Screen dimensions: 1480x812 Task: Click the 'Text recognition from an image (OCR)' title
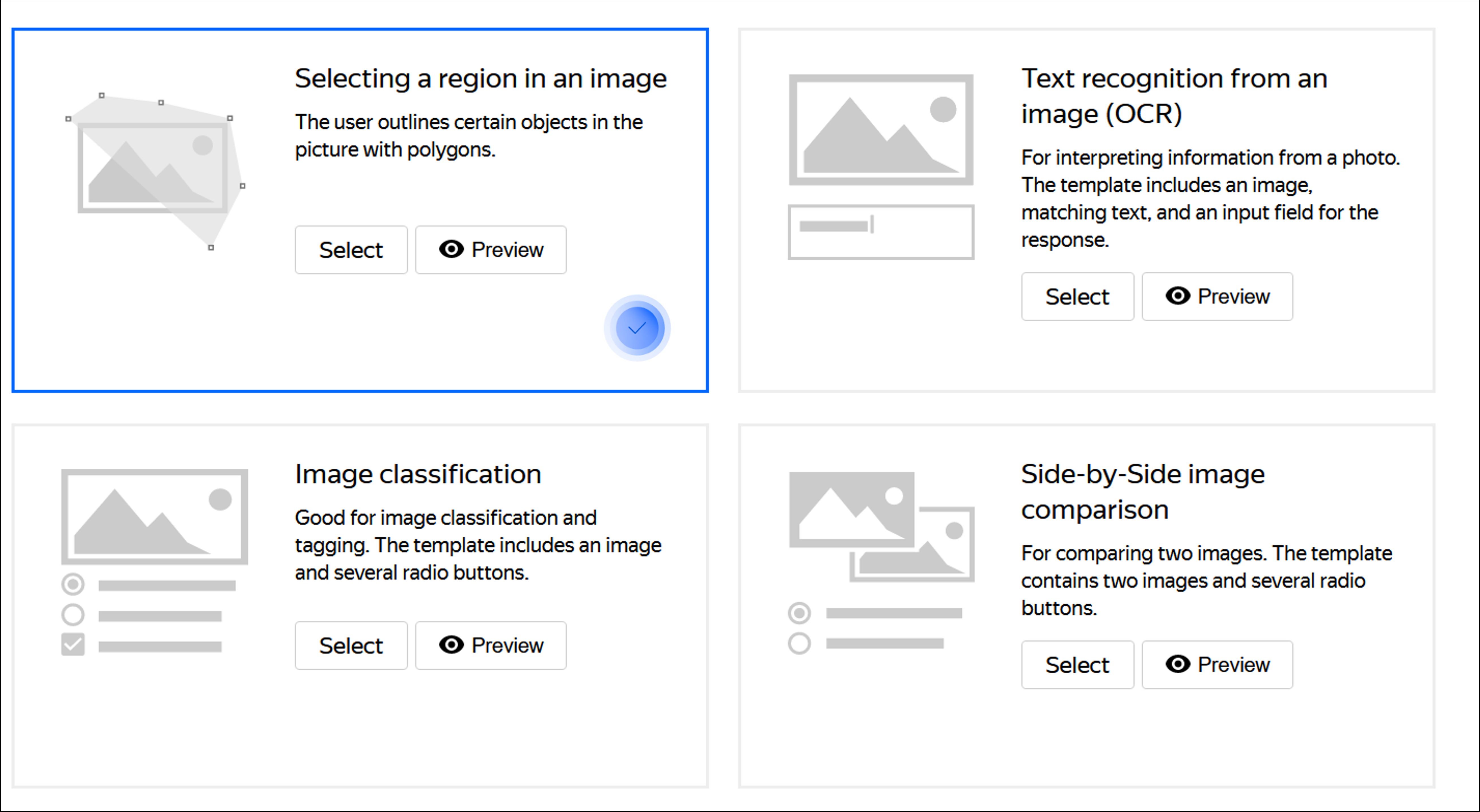pos(1174,96)
